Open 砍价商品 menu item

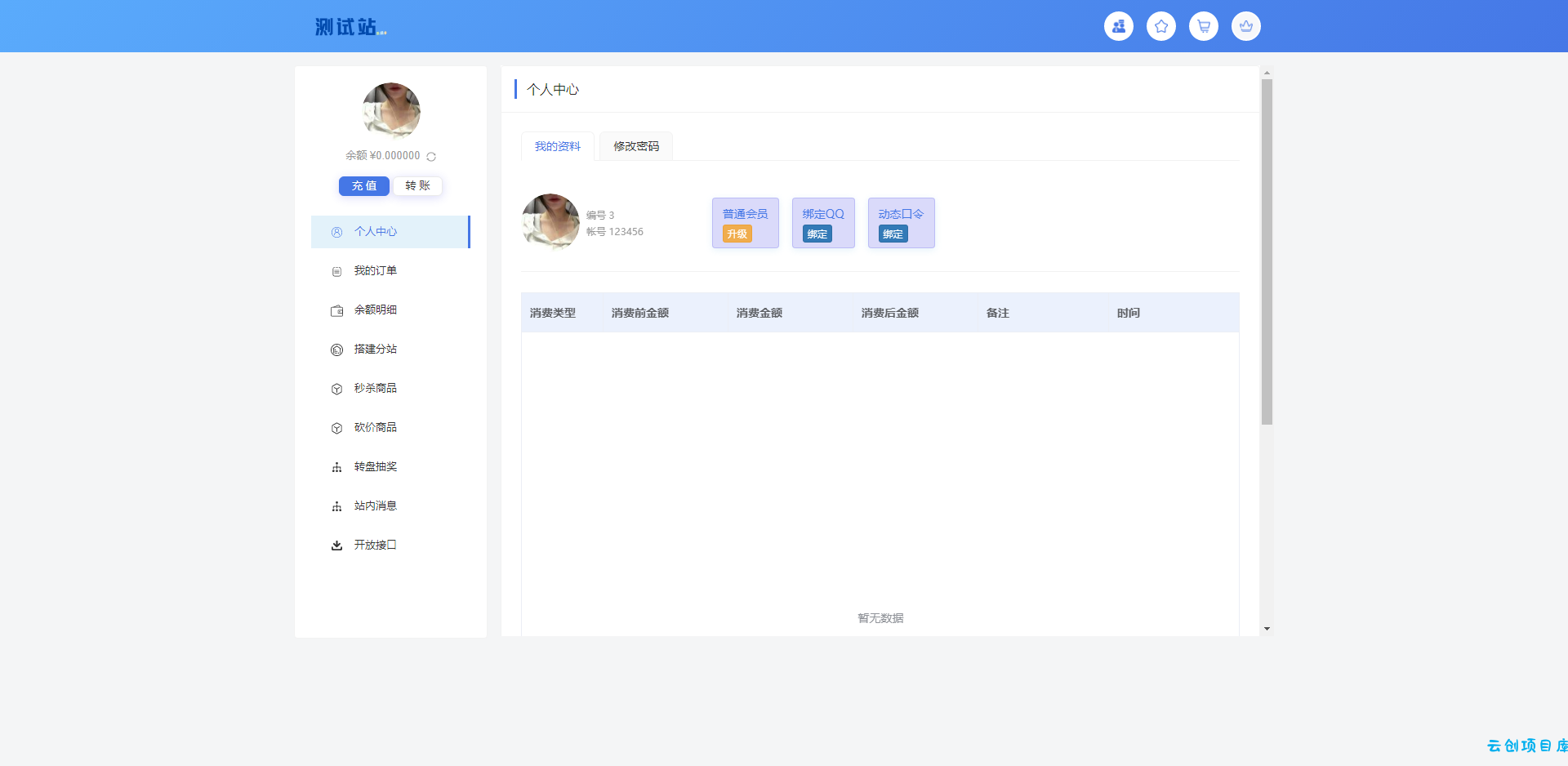[x=390, y=428]
